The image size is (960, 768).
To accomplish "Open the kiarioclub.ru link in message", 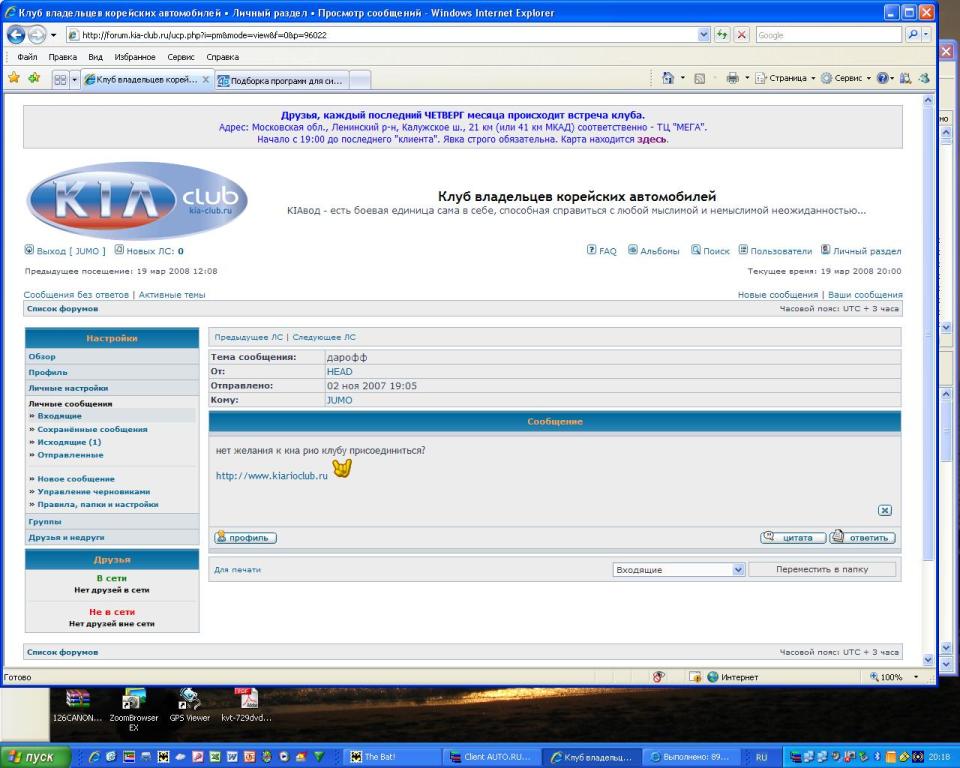I will [x=272, y=476].
